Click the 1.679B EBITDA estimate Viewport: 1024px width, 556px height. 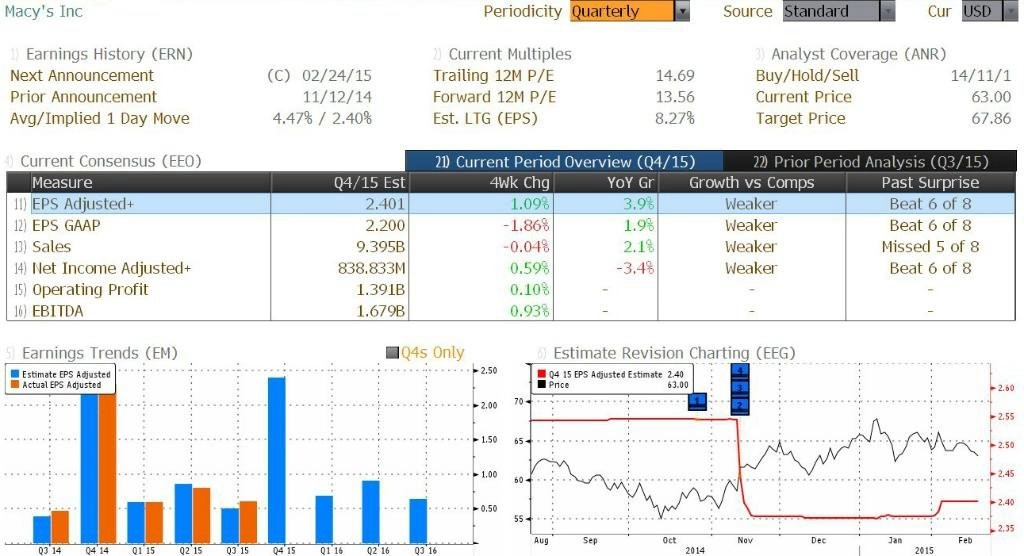tap(380, 311)
